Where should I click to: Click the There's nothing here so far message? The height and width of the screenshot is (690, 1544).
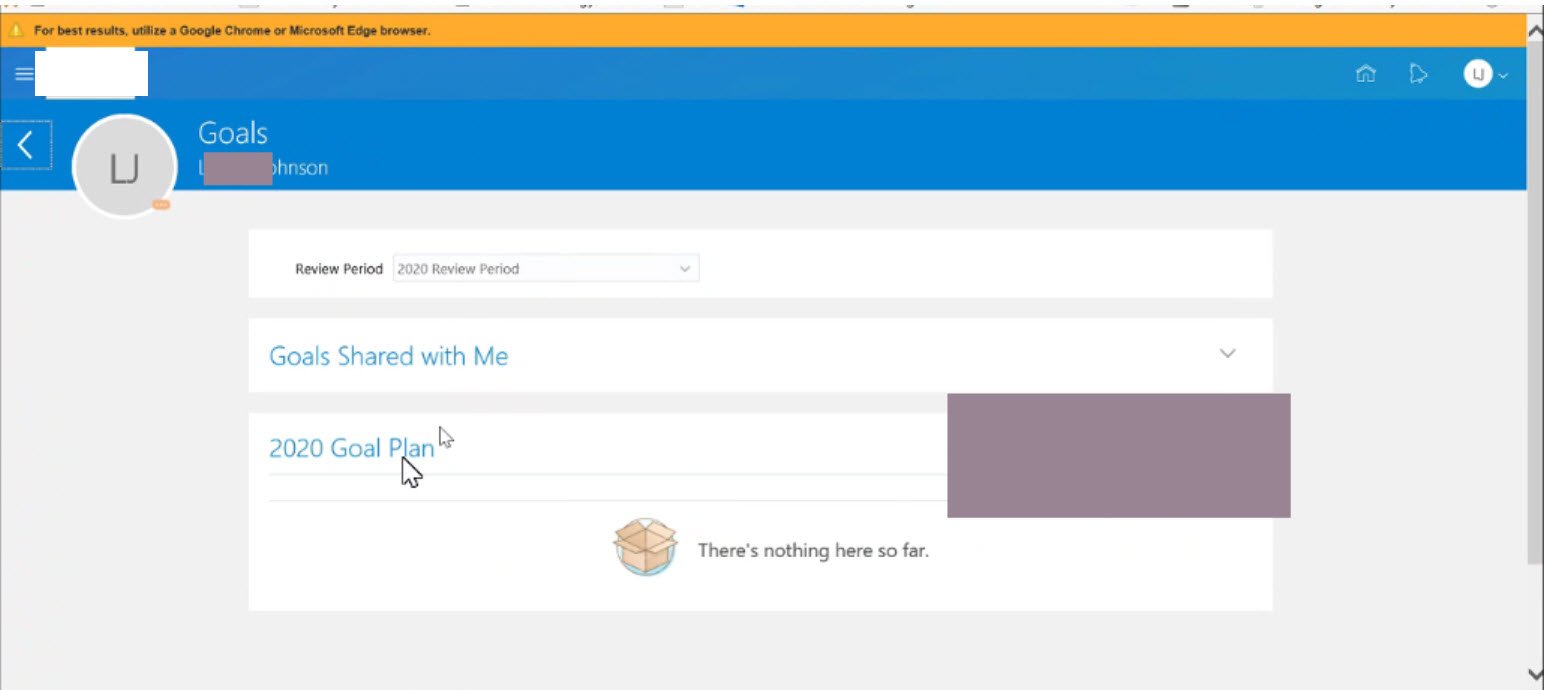[813, 550]
